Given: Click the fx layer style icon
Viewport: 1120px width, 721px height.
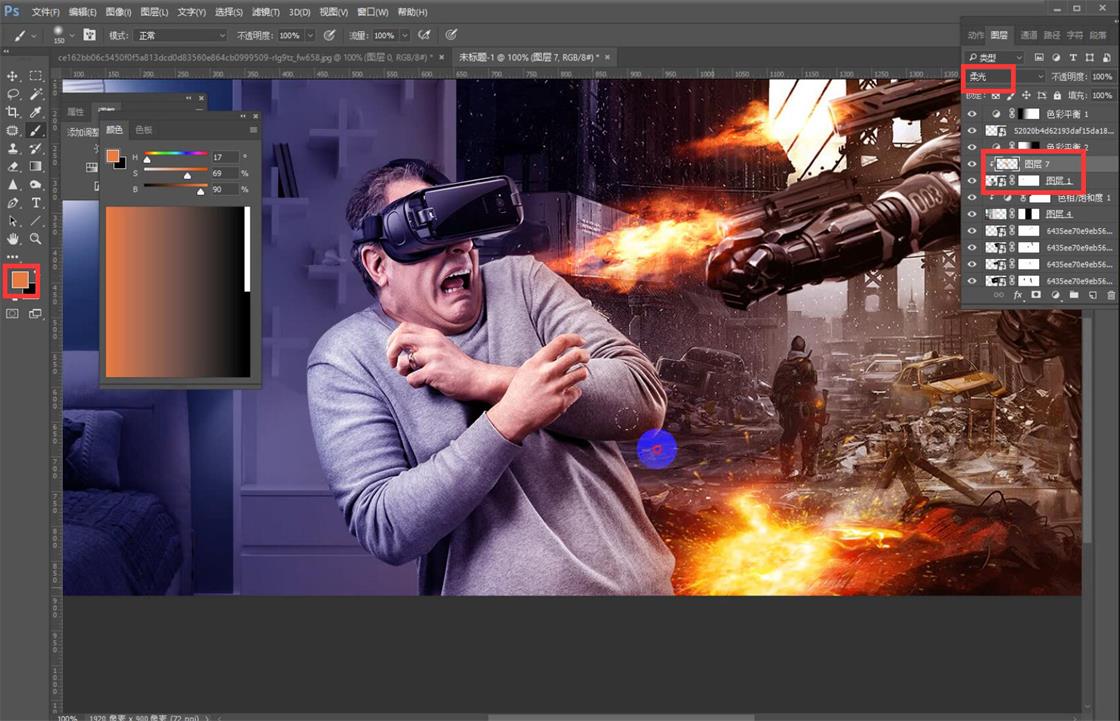Looking at the screenshot, I should [1017, 294].
